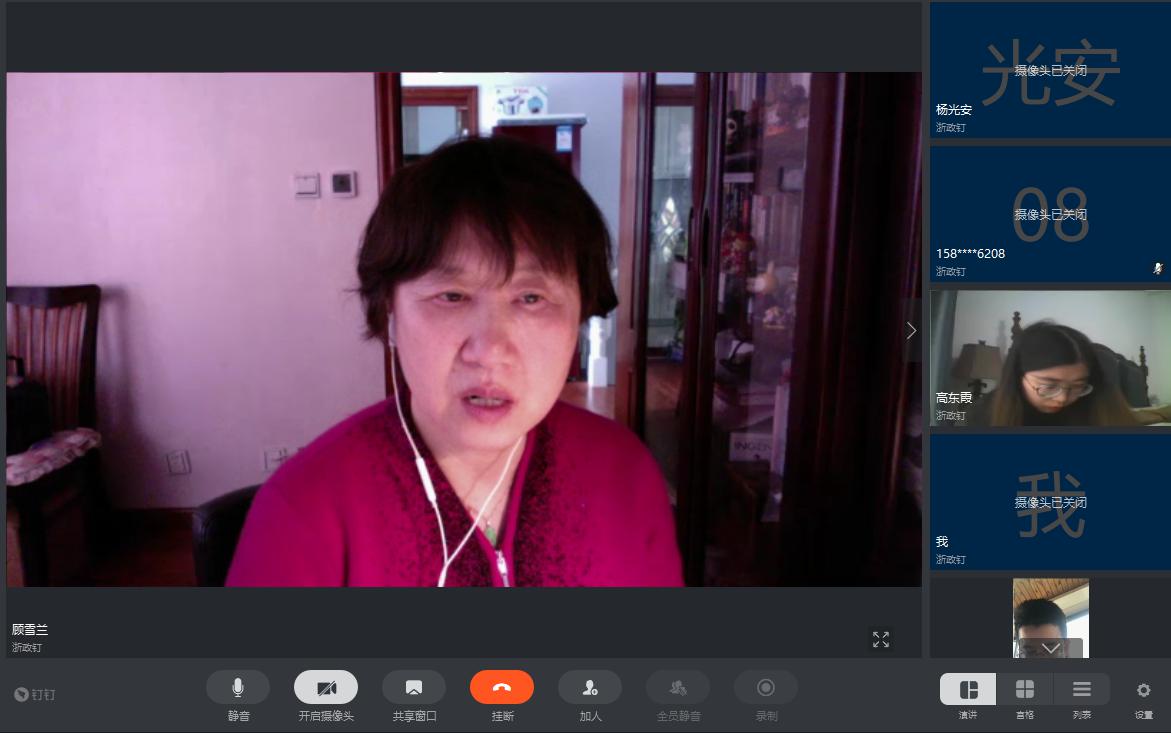Switch to 演讲 speaker layout

(x=968, y=689)
